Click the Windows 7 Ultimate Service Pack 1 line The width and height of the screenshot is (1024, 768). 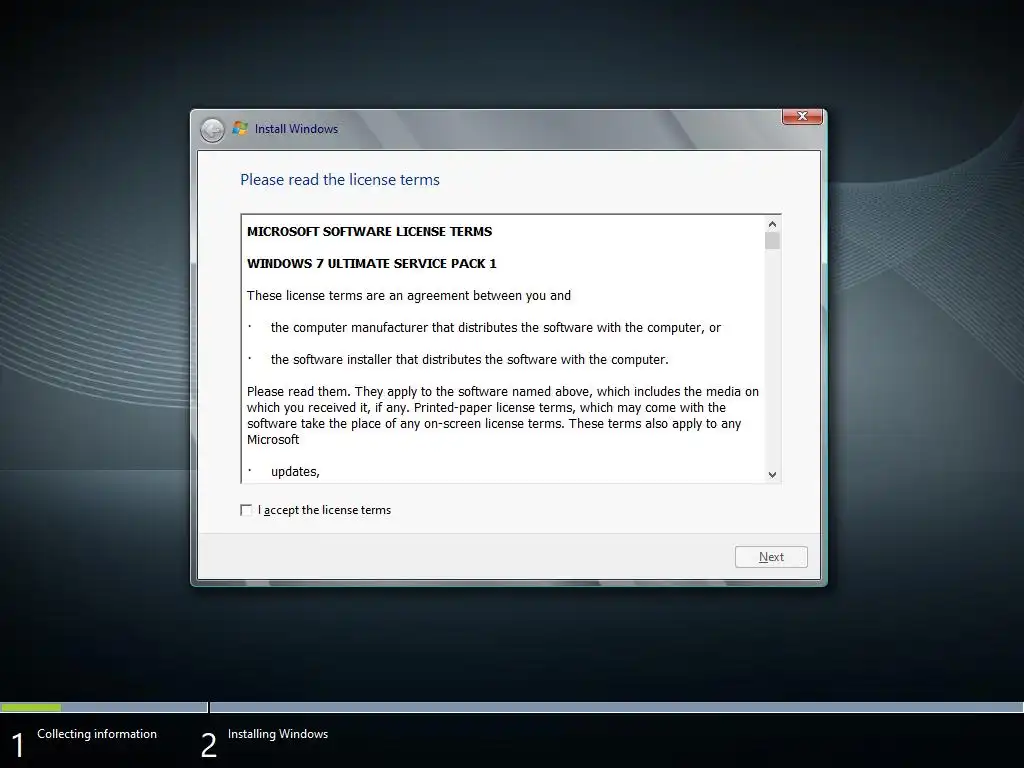point(372,264)
